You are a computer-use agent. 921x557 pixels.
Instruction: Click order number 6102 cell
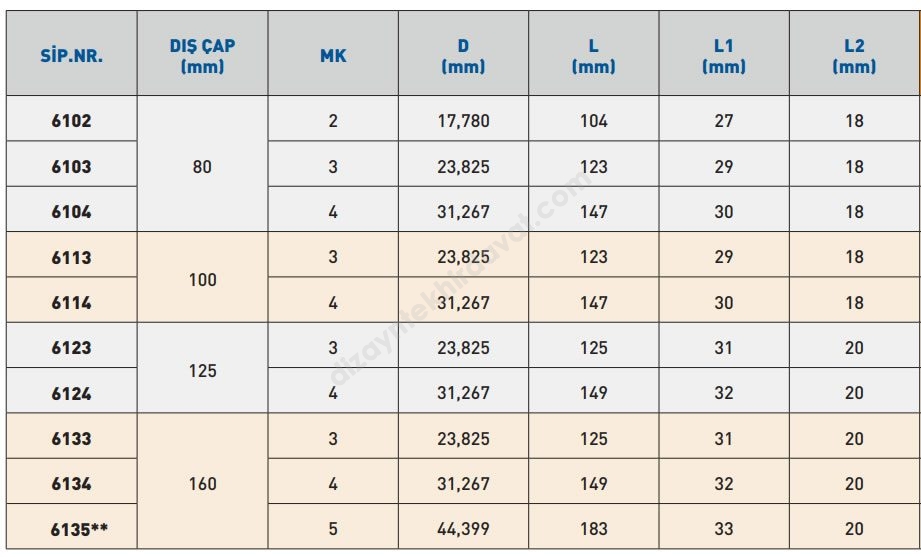[72, 121]
